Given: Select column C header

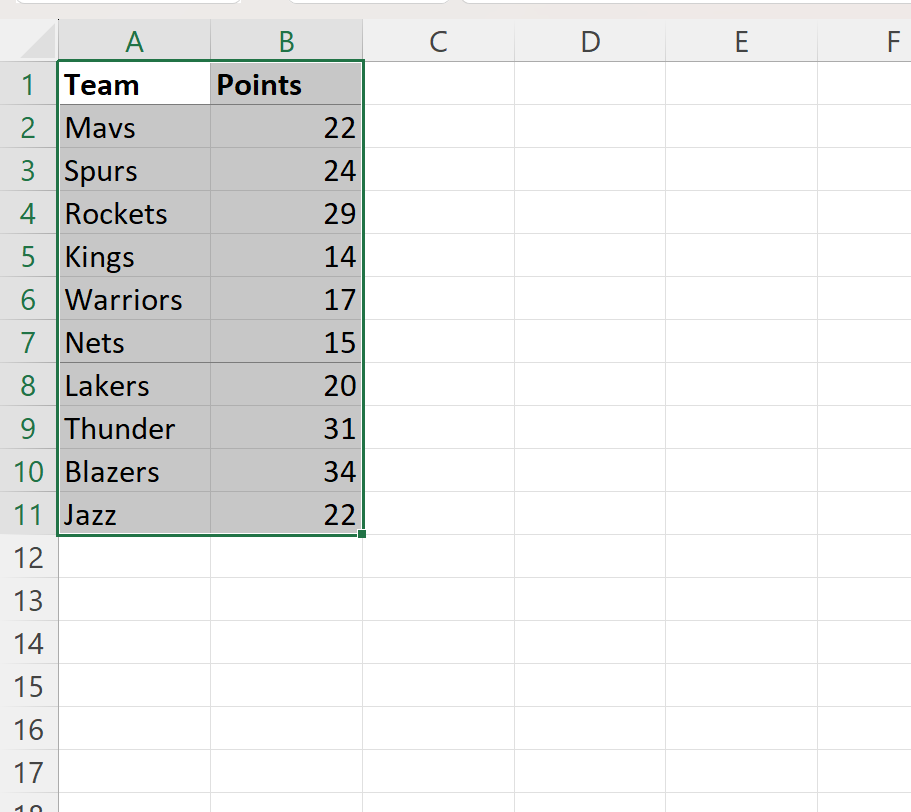Looking at the screenshot, I should coord(437,41).
